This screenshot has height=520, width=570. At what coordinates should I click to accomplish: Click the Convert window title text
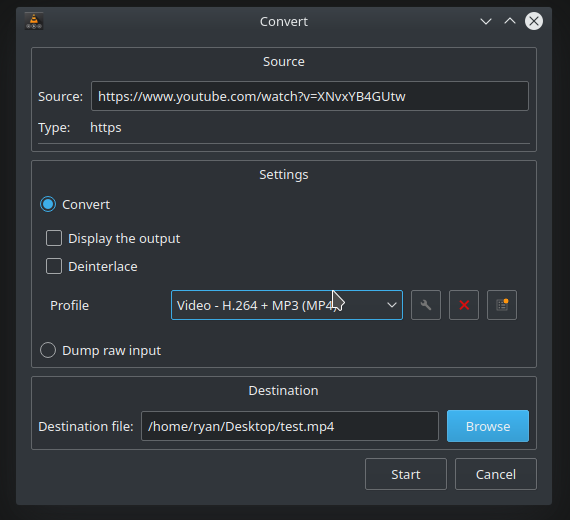tap(284, 21)
